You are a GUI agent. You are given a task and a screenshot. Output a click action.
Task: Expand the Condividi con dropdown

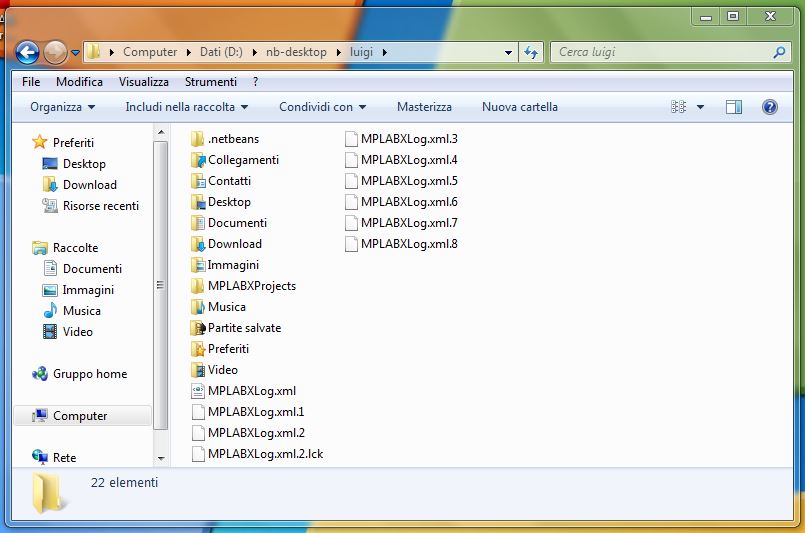click(322, 107)
